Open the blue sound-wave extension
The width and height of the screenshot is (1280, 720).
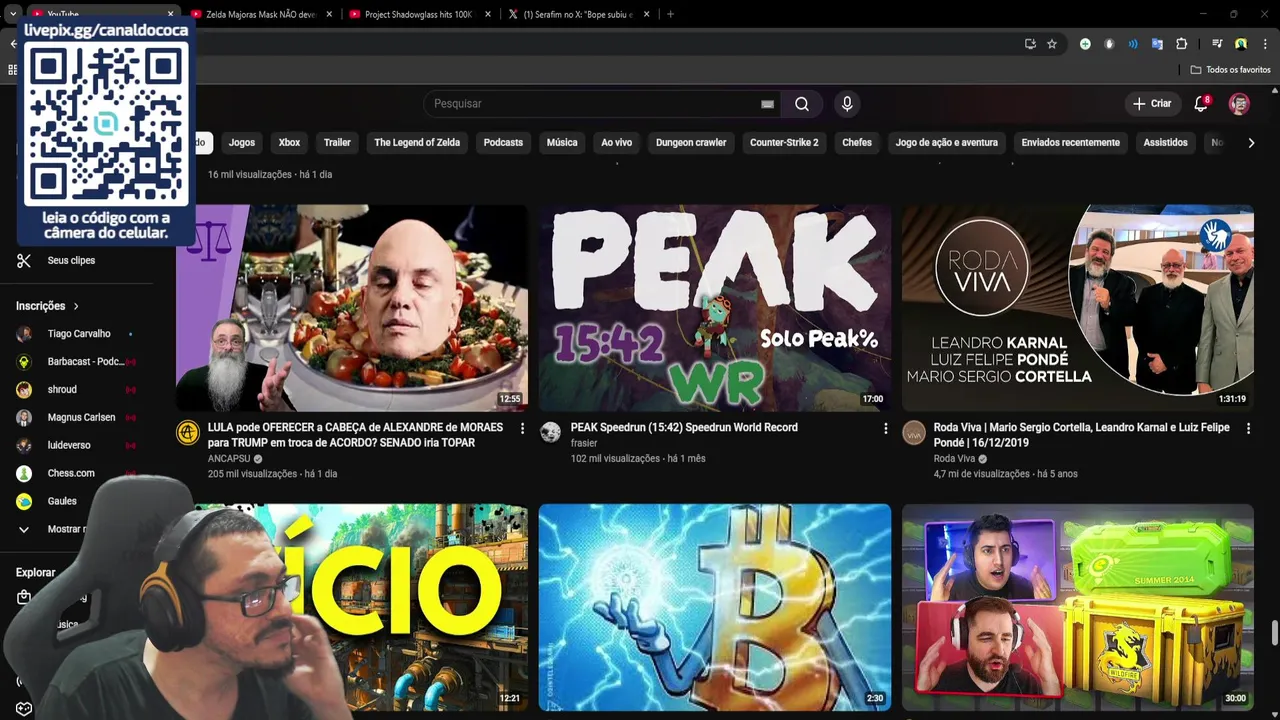1133,44
